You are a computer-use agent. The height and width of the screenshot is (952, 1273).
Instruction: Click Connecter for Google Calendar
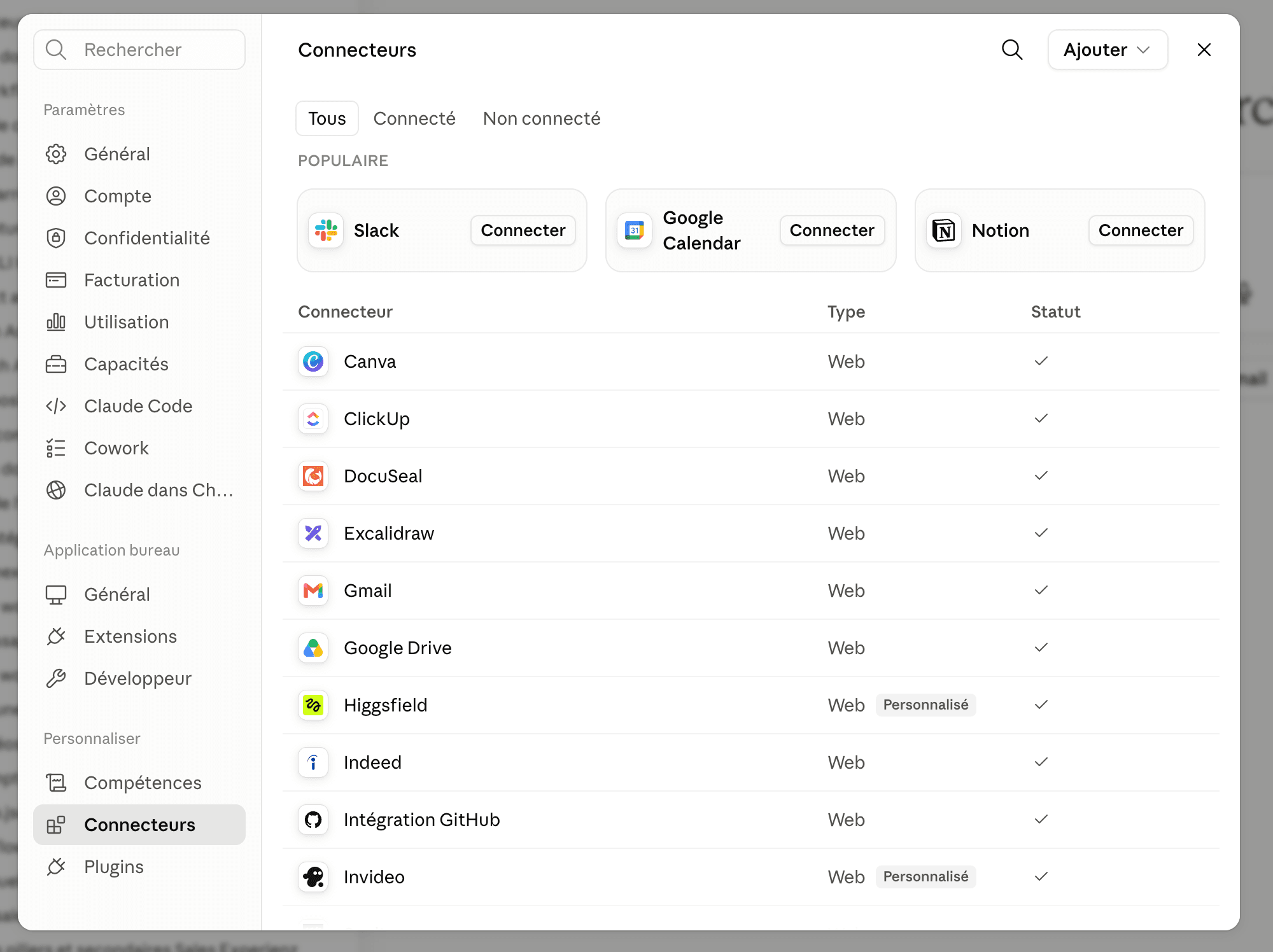coord(832,230)
